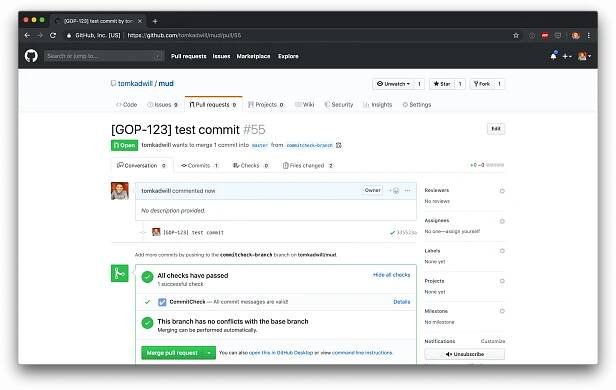This screenshot has width=616, height=390.
Task: Click tomkadwill's avatar next to the comment
Action: 120,191
